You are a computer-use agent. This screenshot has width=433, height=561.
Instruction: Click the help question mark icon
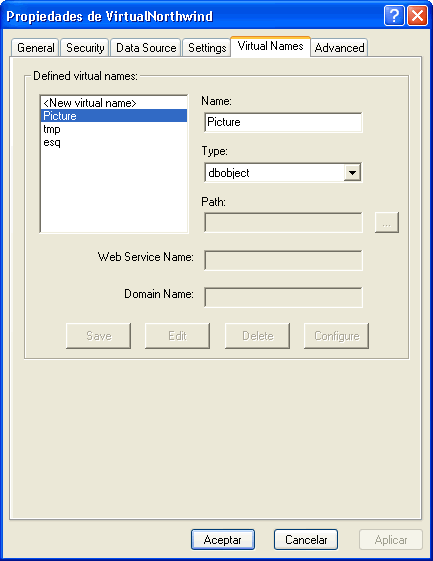(x=394, y=16)
